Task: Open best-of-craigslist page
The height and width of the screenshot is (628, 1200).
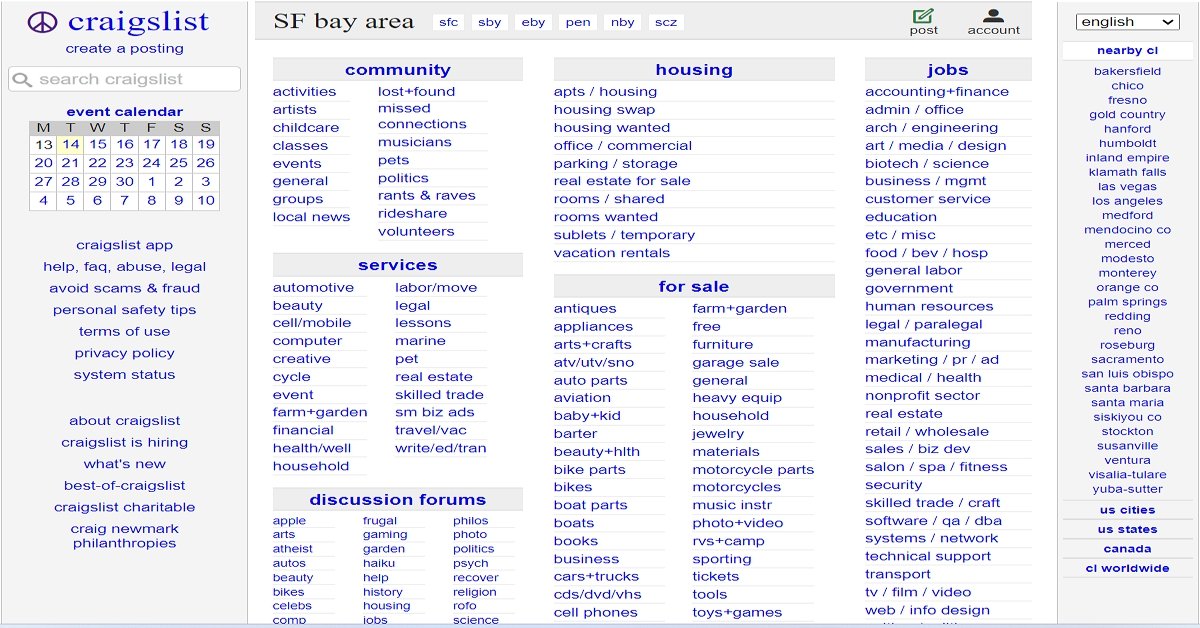Action: pyautogui.click(x=125, y=486)
